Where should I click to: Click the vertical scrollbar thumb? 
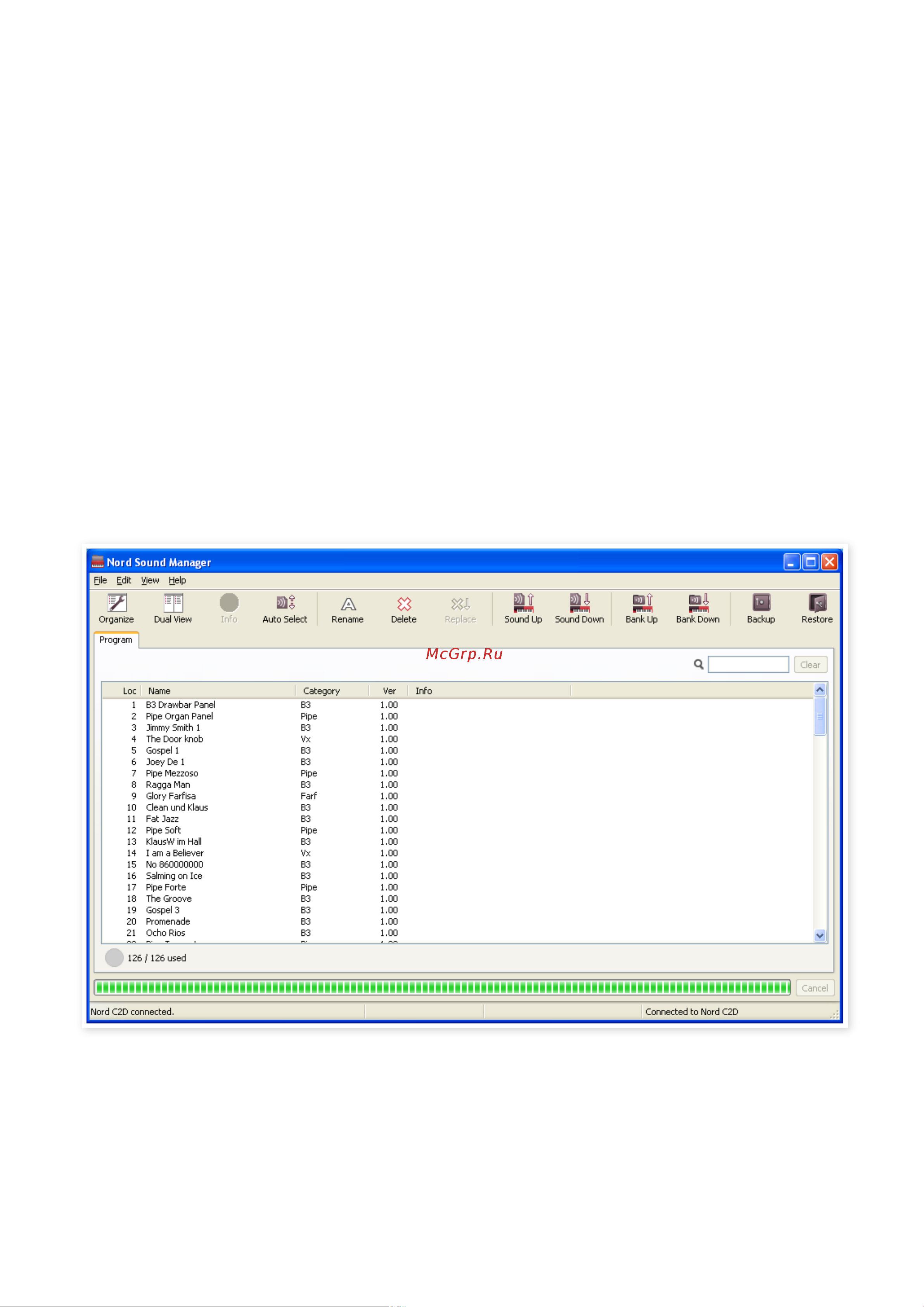(x=820, y=715)
